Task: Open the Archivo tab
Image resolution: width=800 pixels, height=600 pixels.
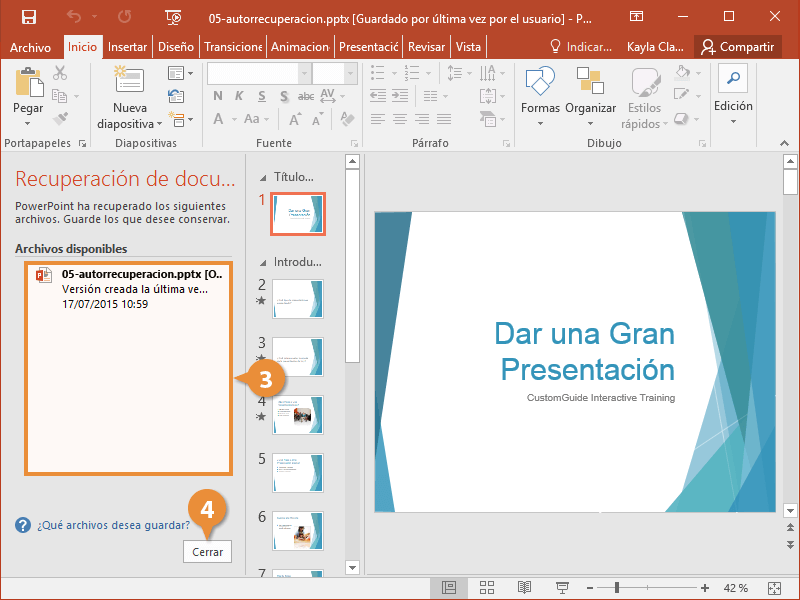Action: point(30,47)
